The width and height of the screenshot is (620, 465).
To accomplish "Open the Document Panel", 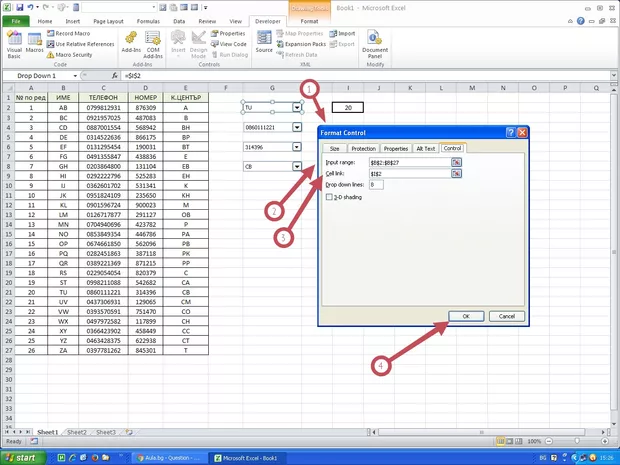I will point(376,45).
